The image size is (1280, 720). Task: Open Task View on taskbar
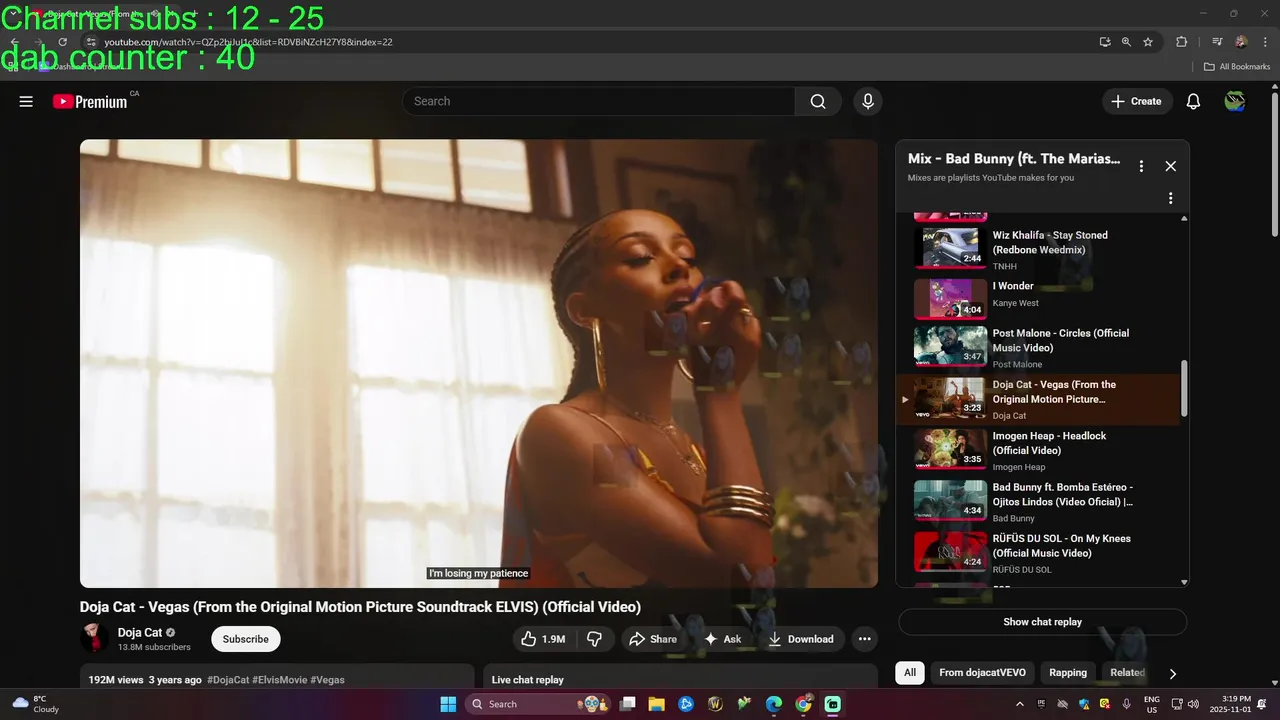[628, 704]
